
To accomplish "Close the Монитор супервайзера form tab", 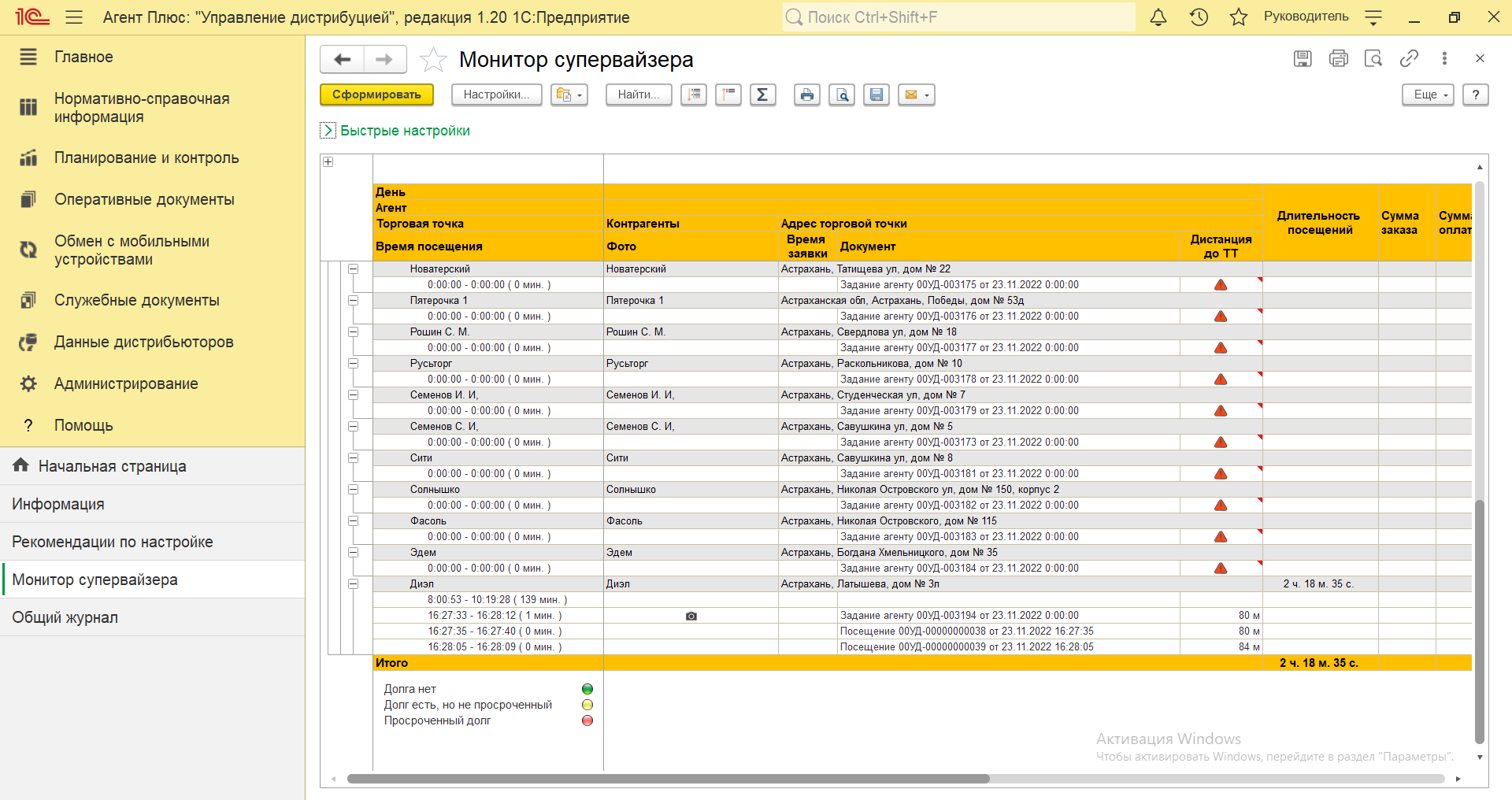I will [x=1480, y=58].
